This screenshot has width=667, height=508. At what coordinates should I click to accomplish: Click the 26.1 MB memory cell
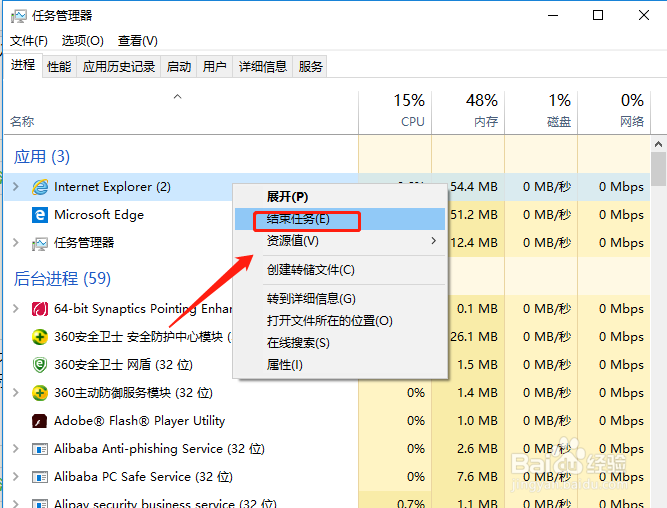click(474, 337)
